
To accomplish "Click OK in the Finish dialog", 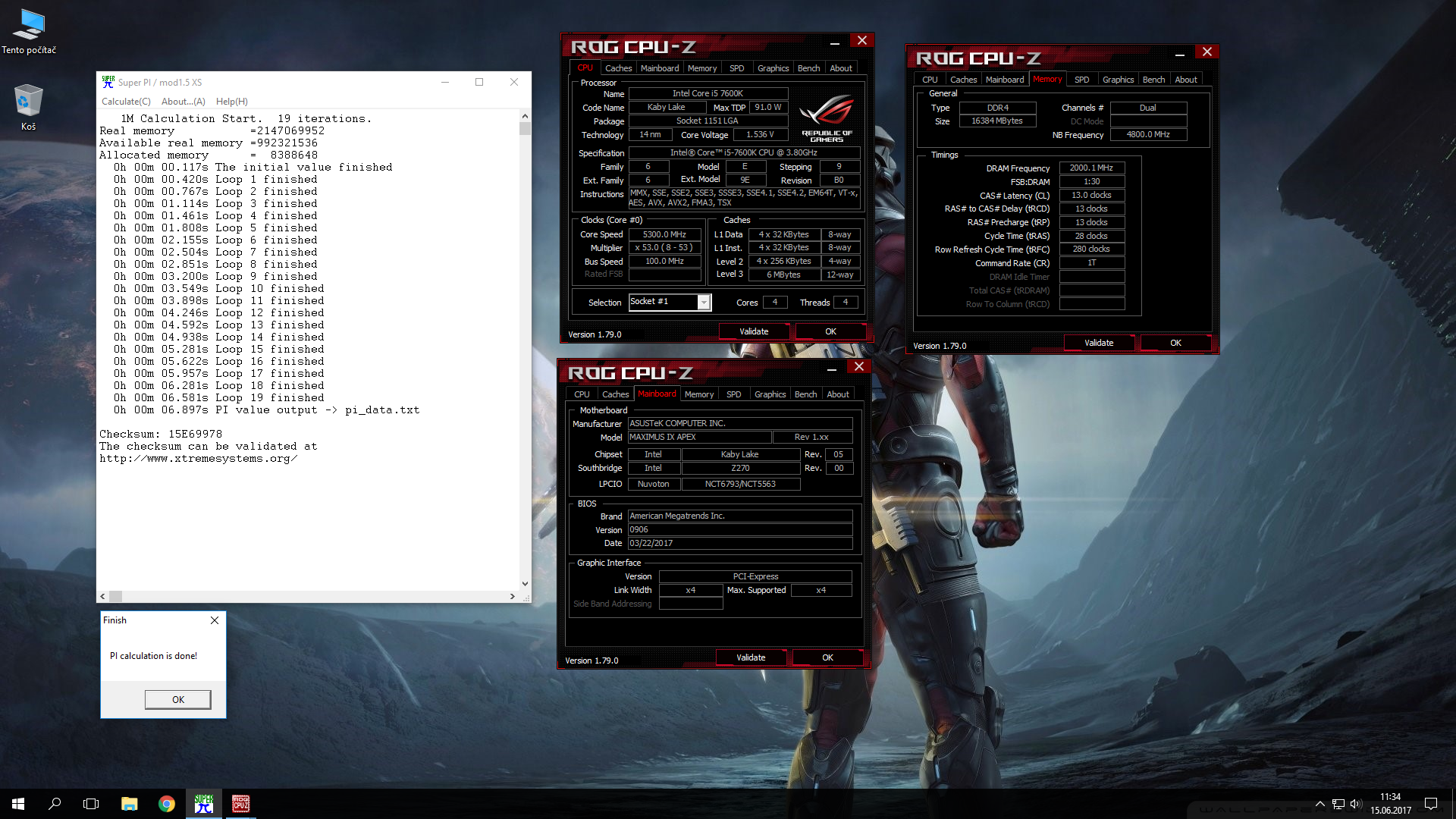I will [x=178, y=699].
